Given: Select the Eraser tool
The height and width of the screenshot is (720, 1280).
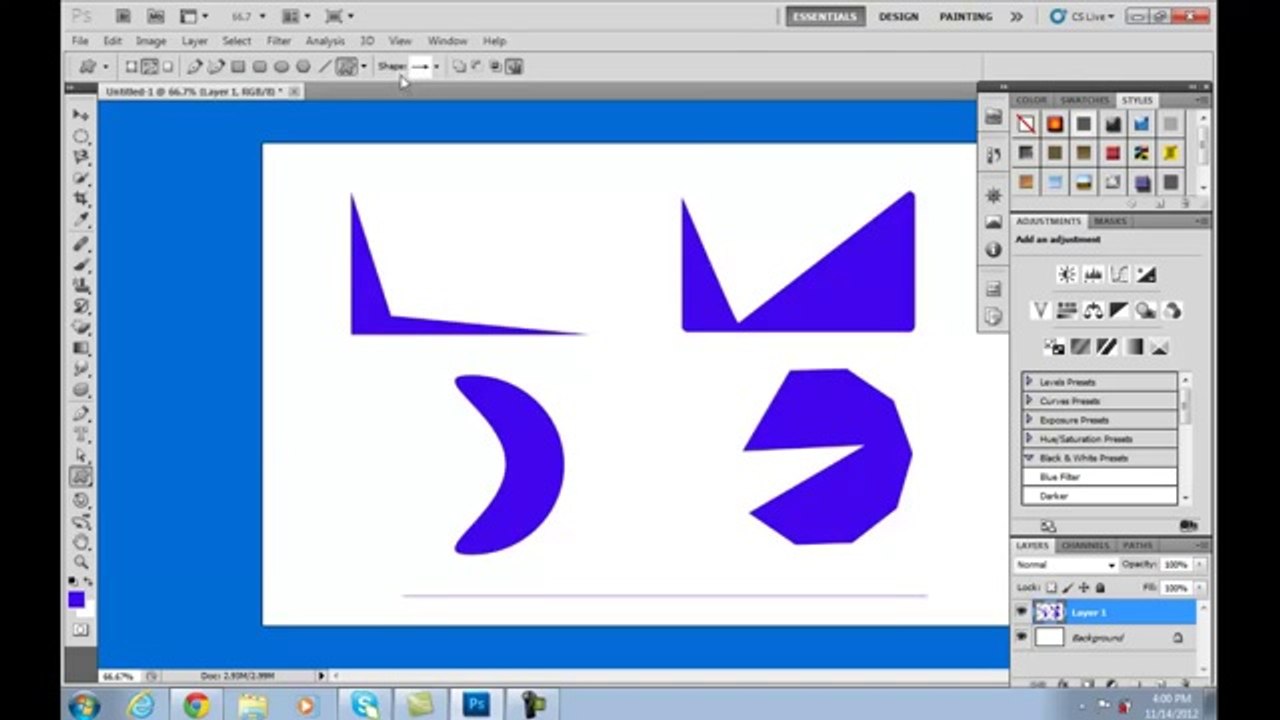Looking at the screenshot, I should click(81, 328).
